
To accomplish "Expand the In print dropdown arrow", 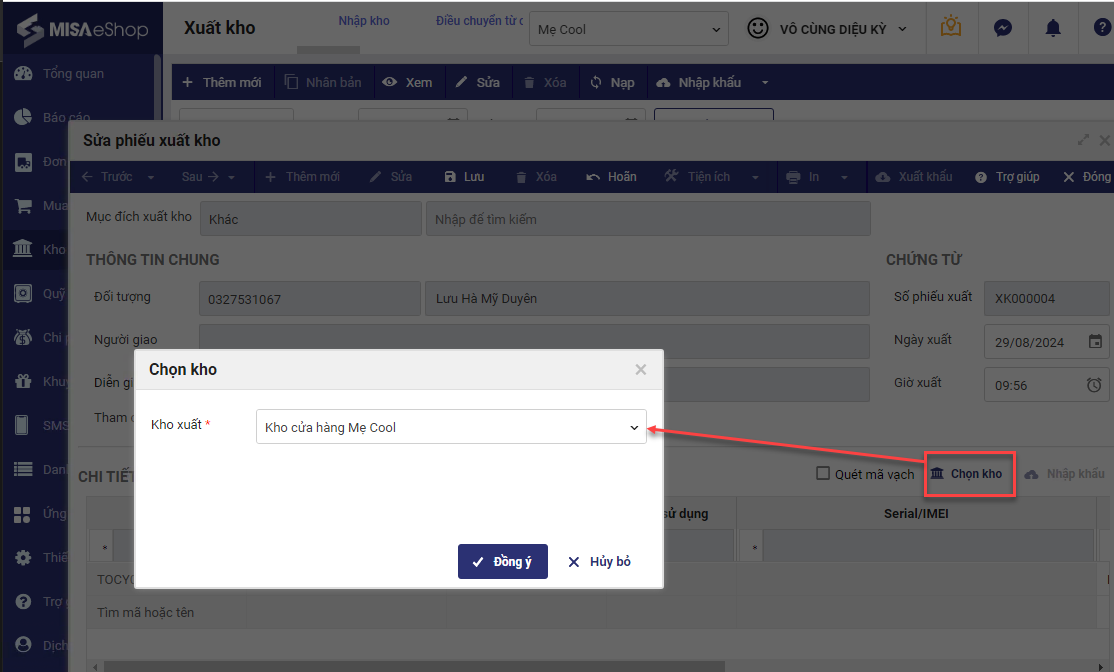I will [x=844, y=177].
